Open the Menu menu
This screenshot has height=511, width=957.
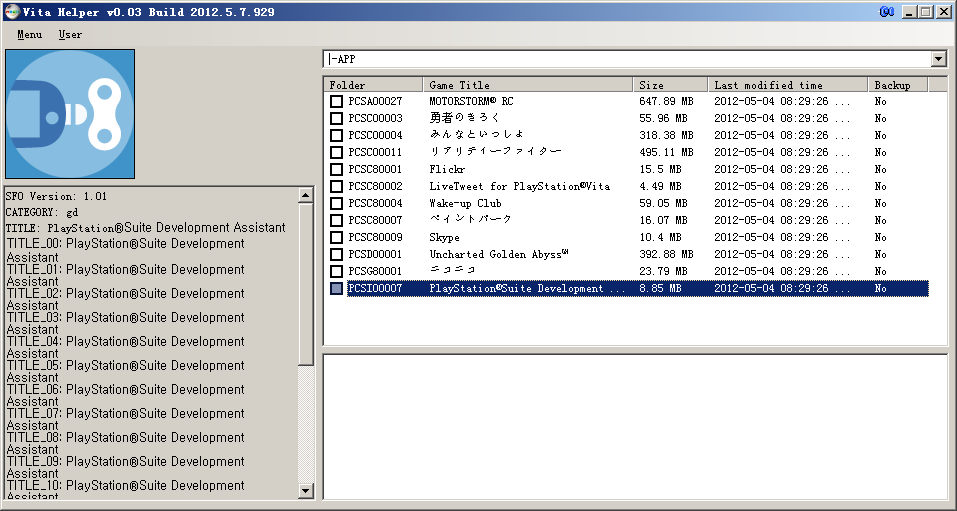click(29, 35)
